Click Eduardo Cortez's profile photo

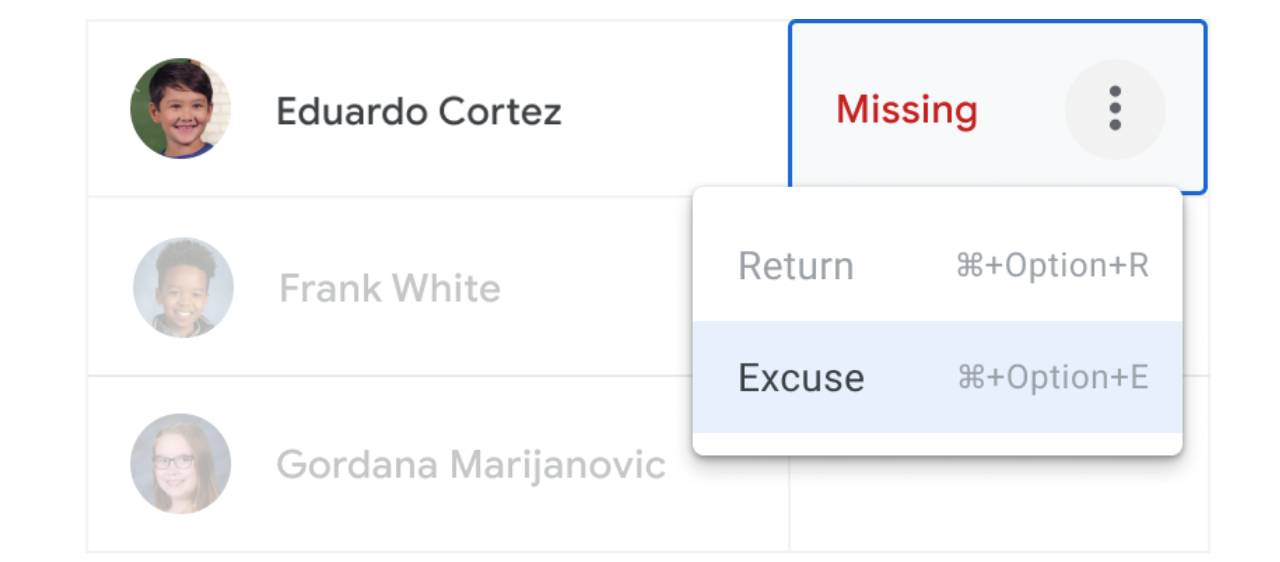181,108
